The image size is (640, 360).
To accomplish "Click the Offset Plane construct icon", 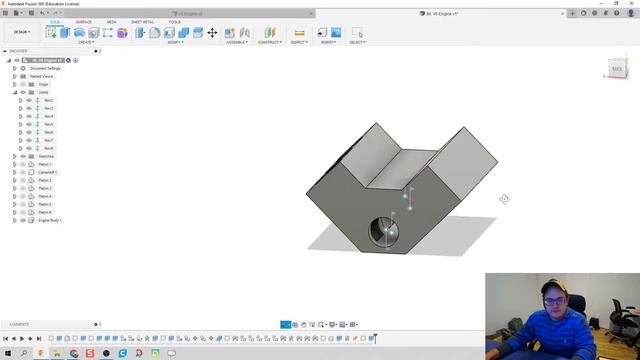I will pos(270,32).
